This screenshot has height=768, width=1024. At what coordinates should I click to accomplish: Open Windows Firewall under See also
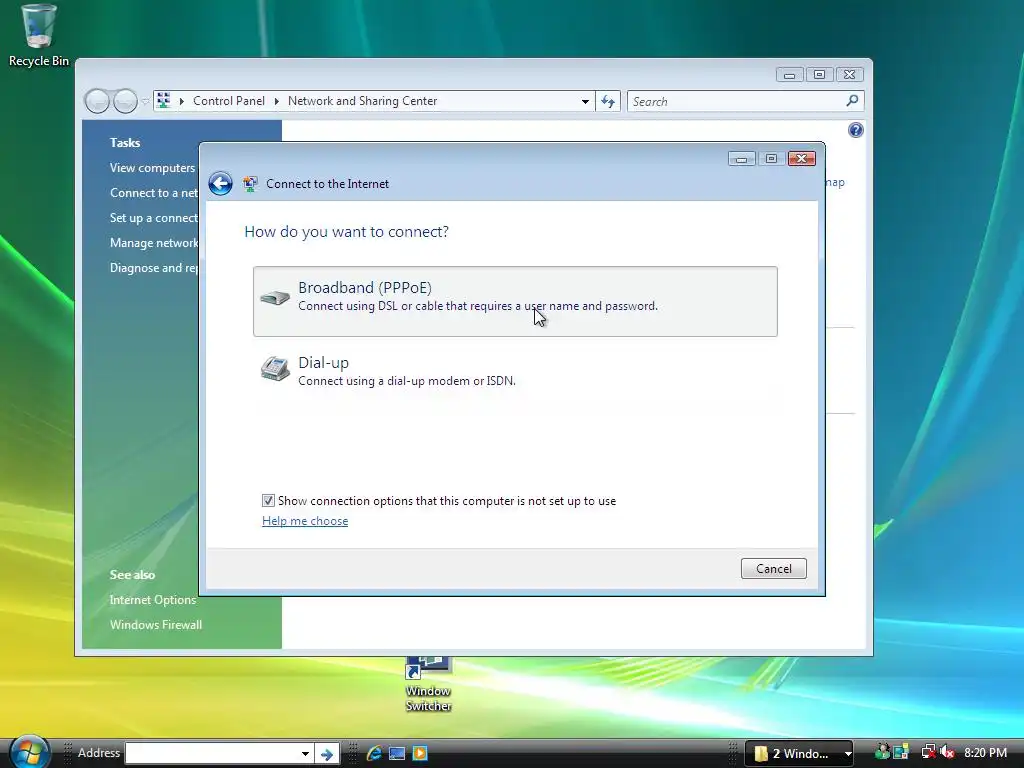click(x=156, y=624)
